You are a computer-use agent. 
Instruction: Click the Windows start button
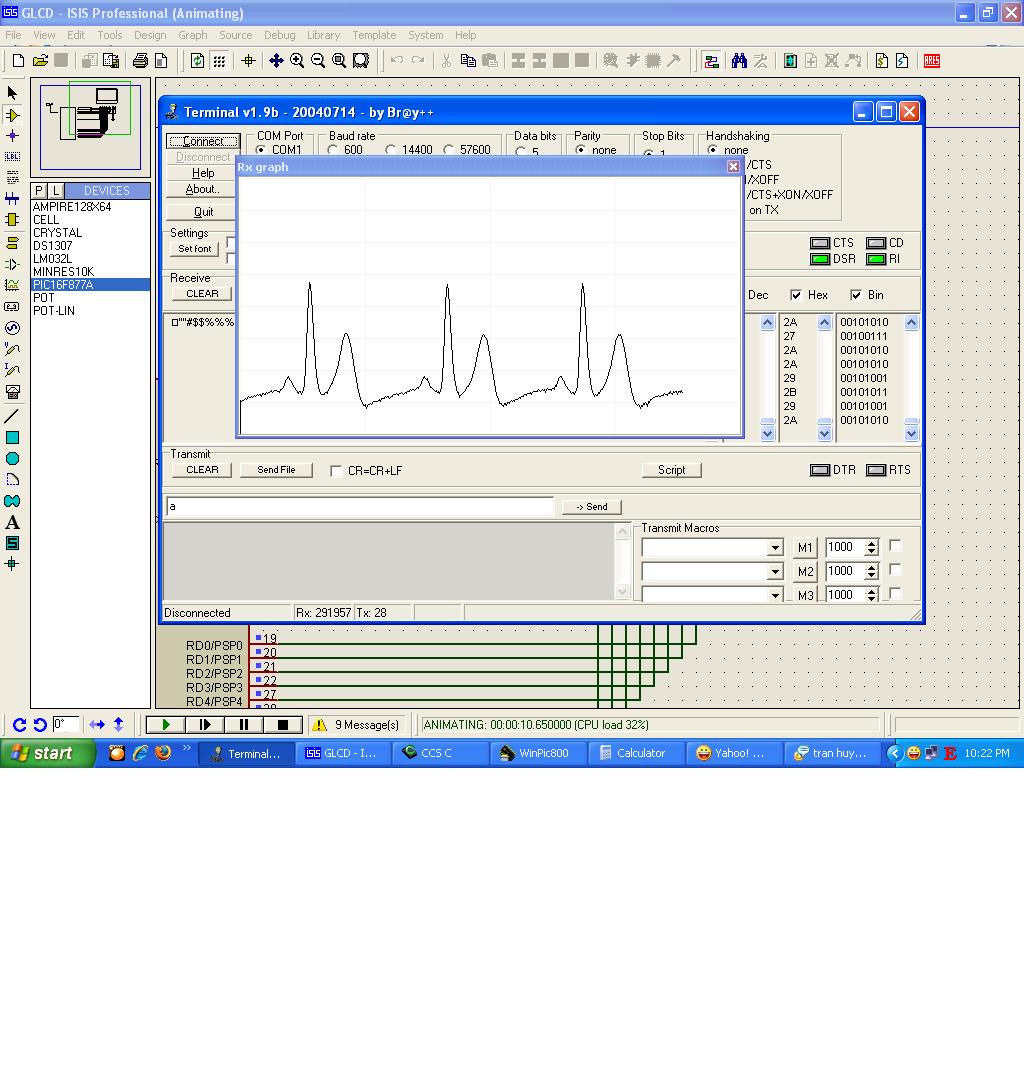pyautogui.click(x=46, y=753)
